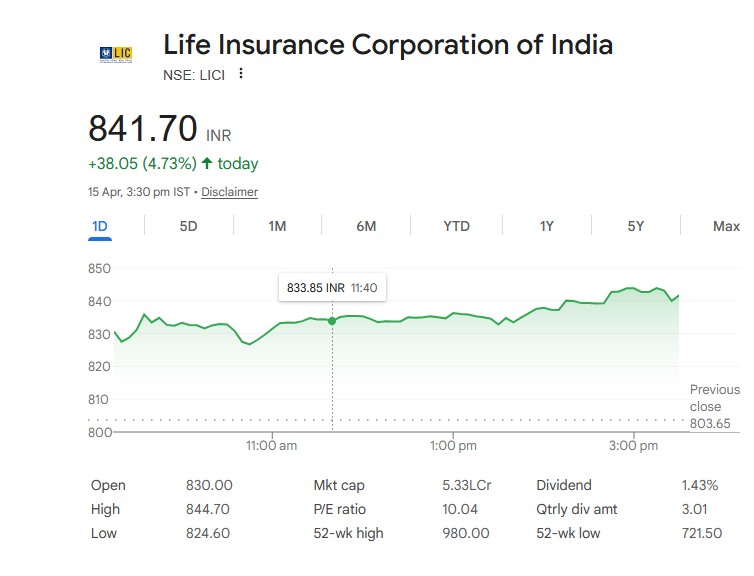This screenshot has width=754, height=576.
Task: Select the 1D chart range tab
Action: (x=99, y=226)
